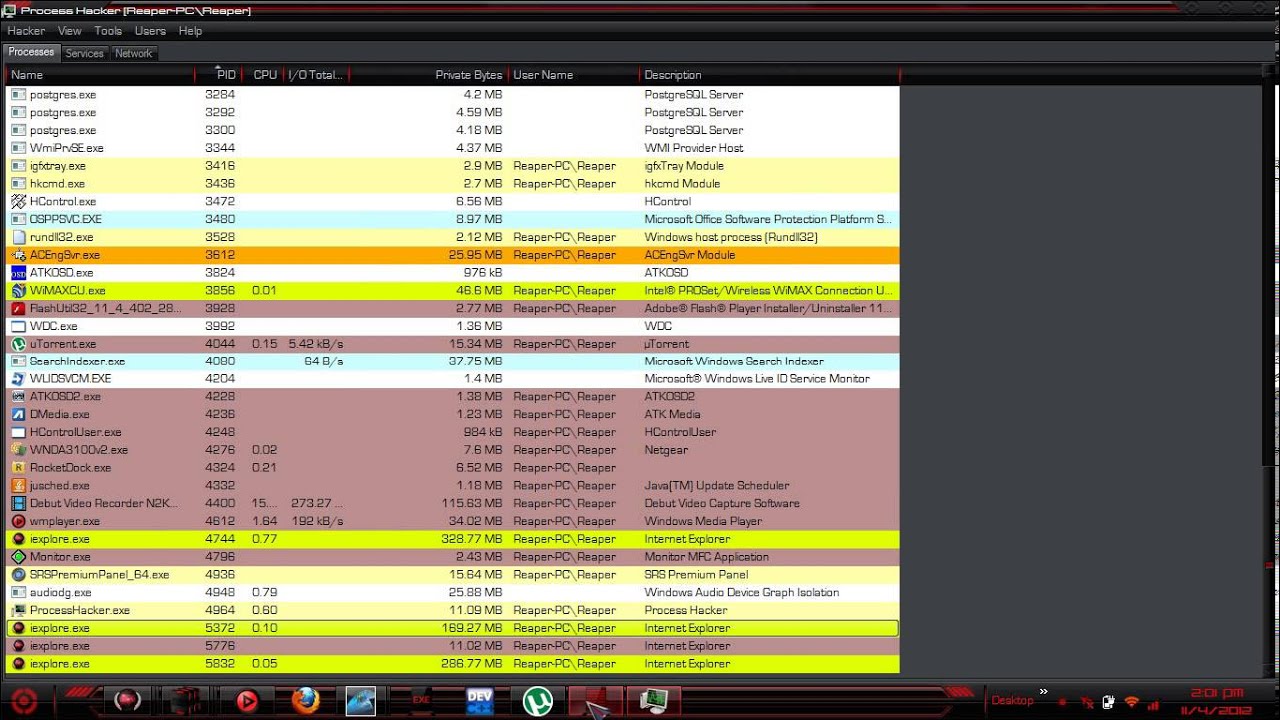This screenshot has height=720, width=1280.
Task: Click the Debut Video Capture Software description
Action: (722, 504)
